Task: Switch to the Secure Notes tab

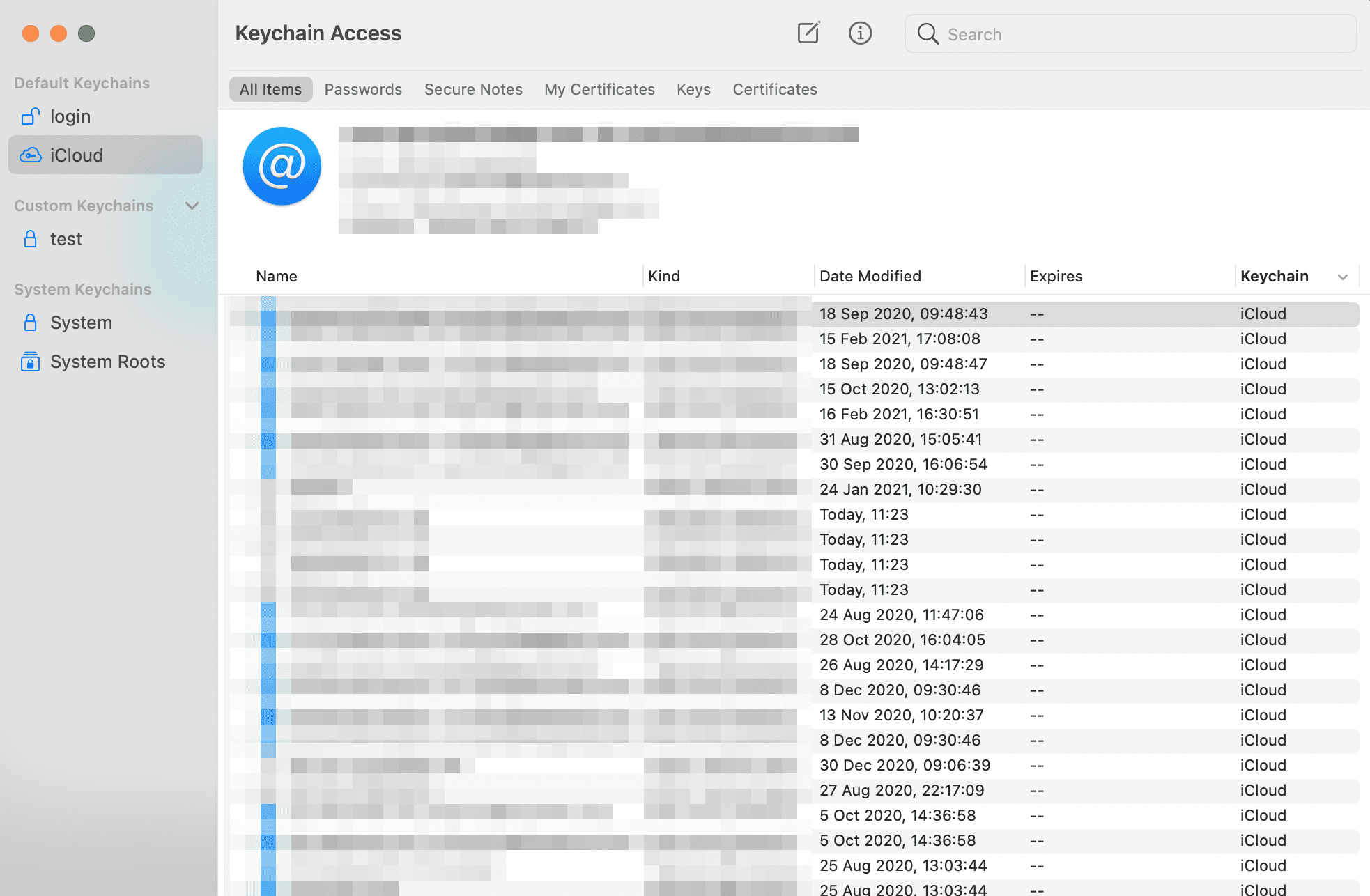Action: (473, 89)
